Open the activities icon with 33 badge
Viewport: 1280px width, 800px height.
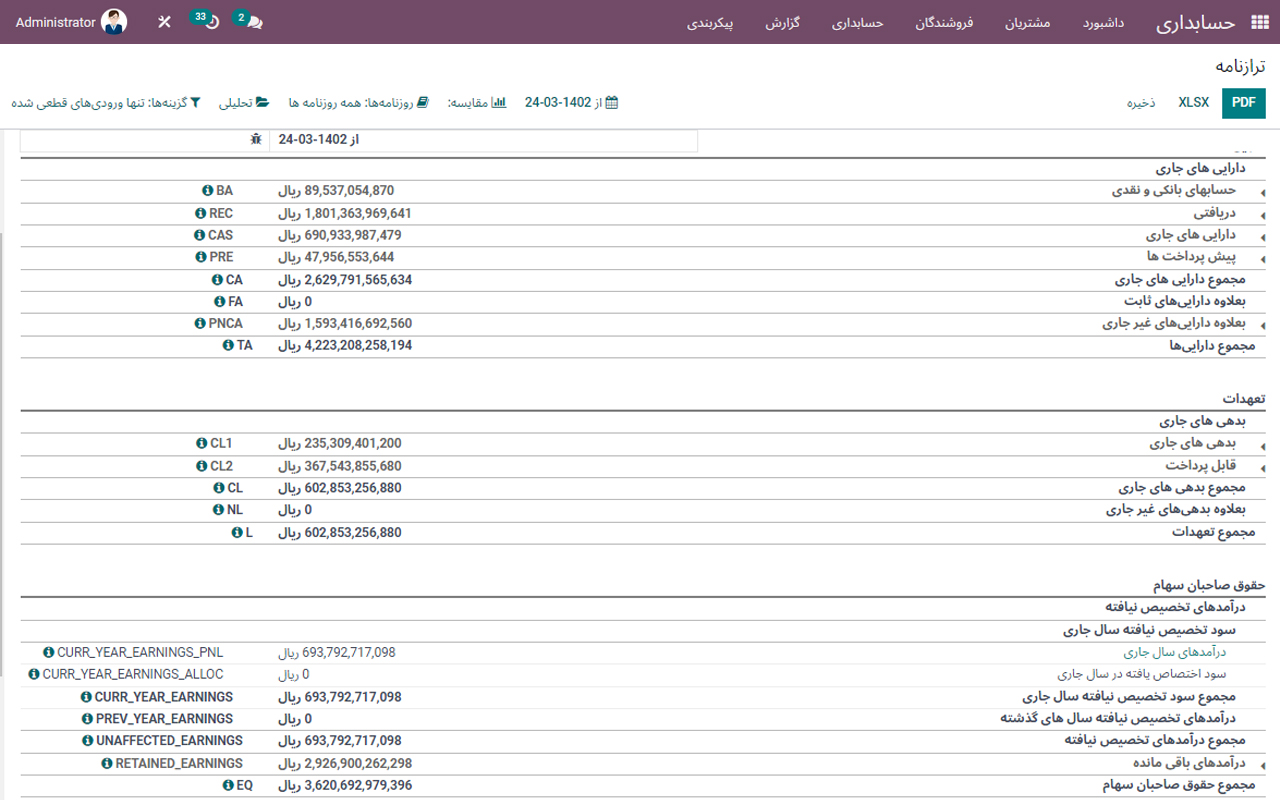click(x=205, y=21)
